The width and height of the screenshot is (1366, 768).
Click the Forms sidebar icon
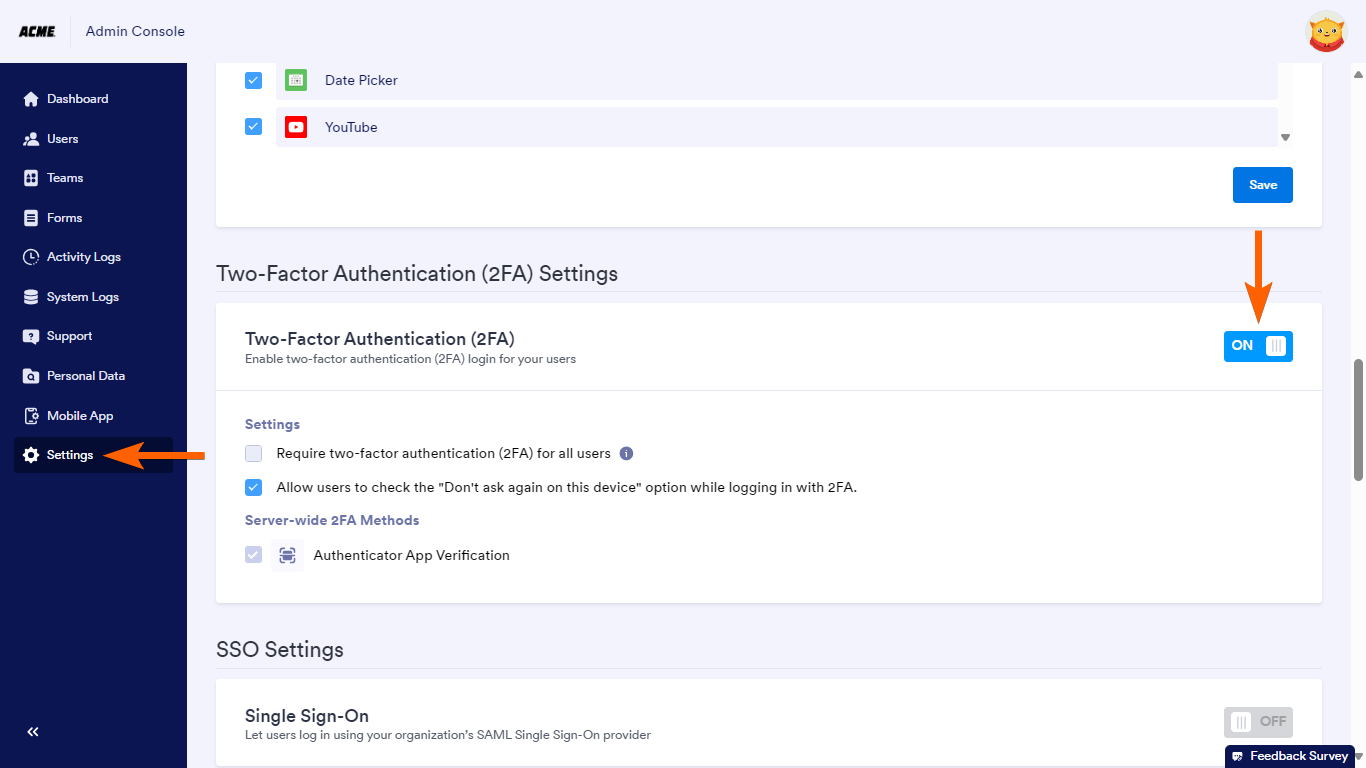pos(30,218)
